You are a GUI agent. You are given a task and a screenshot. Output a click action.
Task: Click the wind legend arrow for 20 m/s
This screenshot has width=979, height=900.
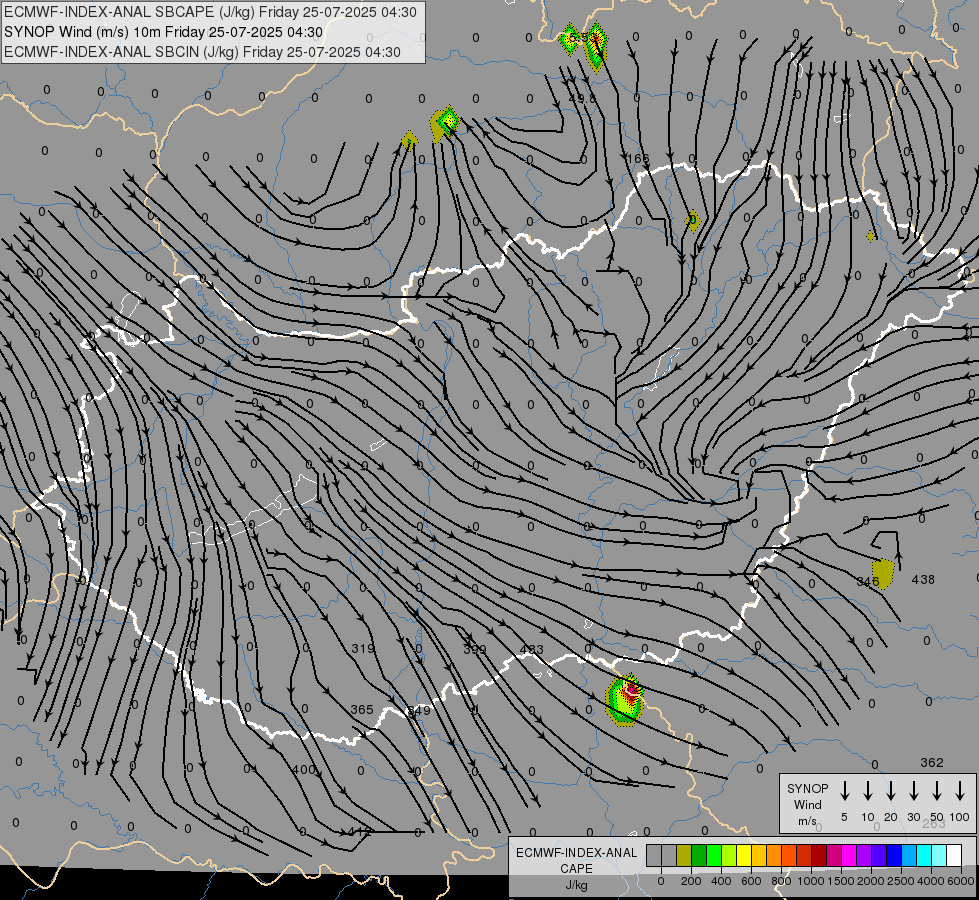point(891,791)
